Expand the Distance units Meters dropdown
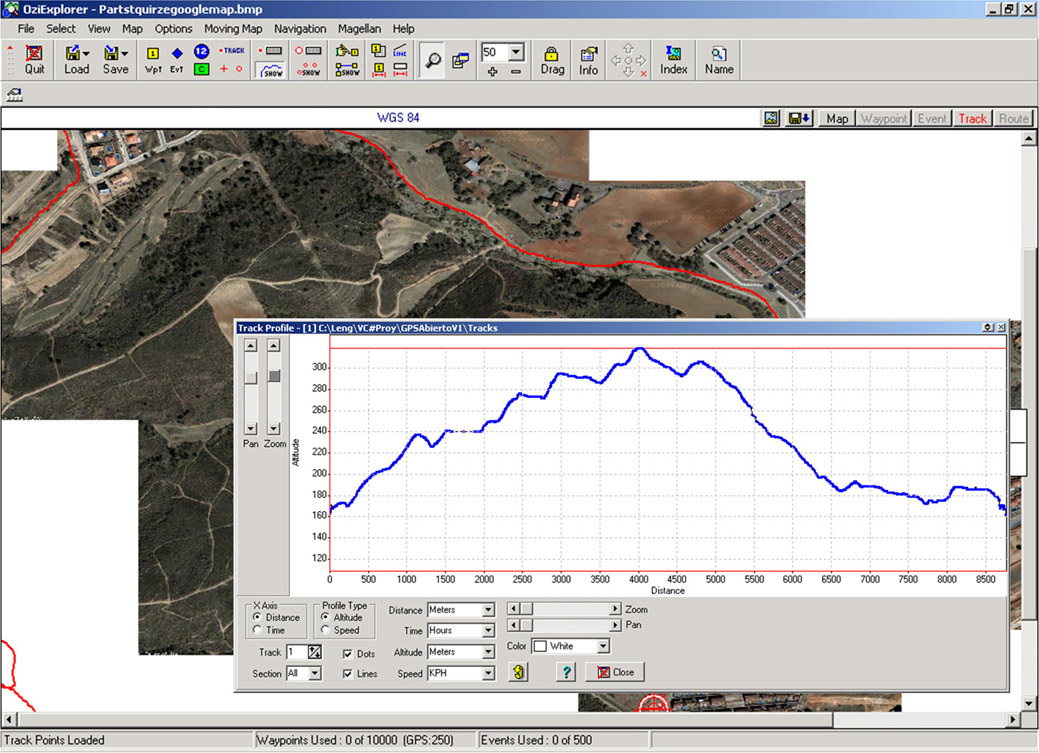1039x753 pixels. tap(488, 610)
